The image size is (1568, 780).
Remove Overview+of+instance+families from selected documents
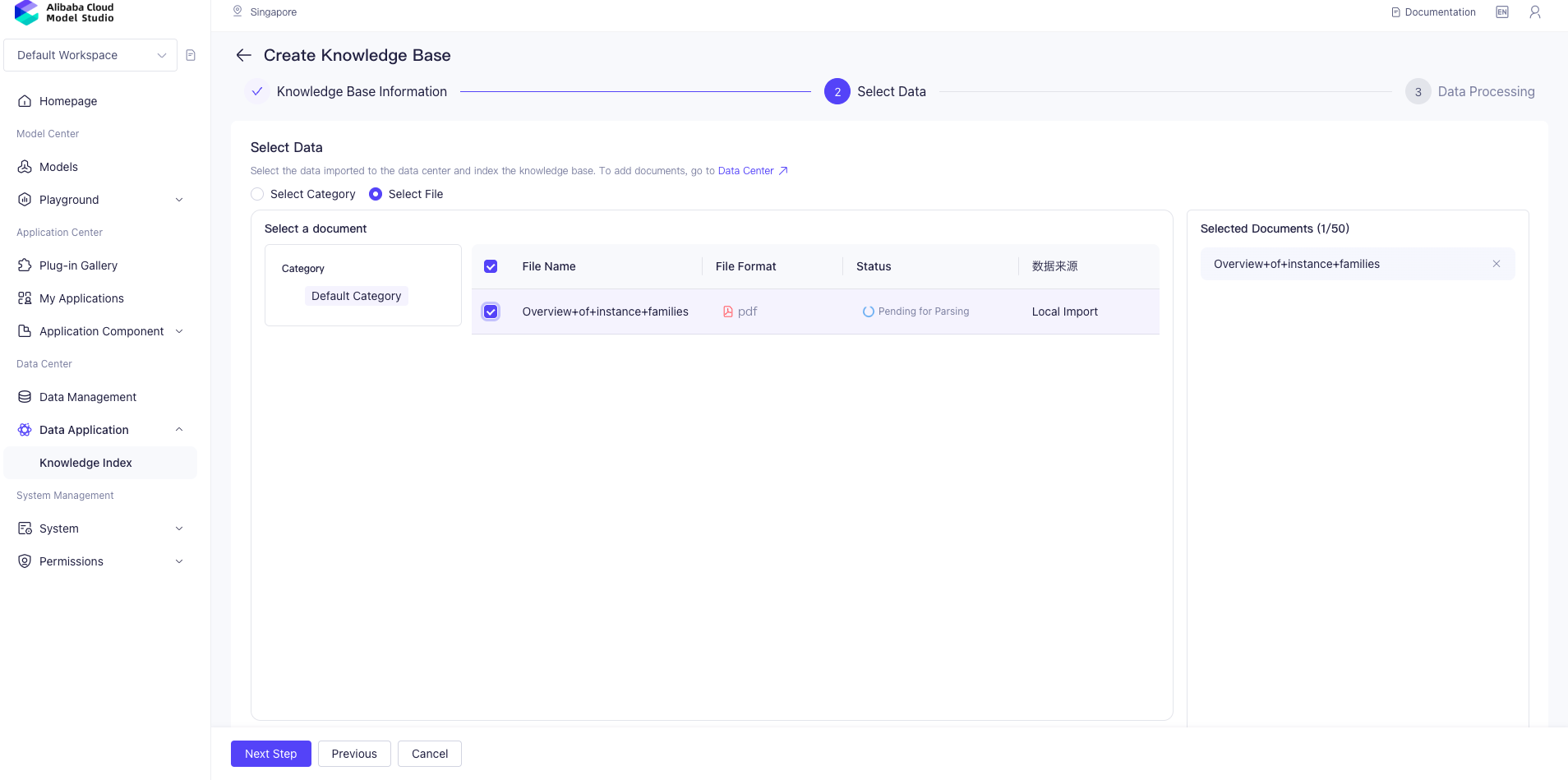coord(1497,264)
